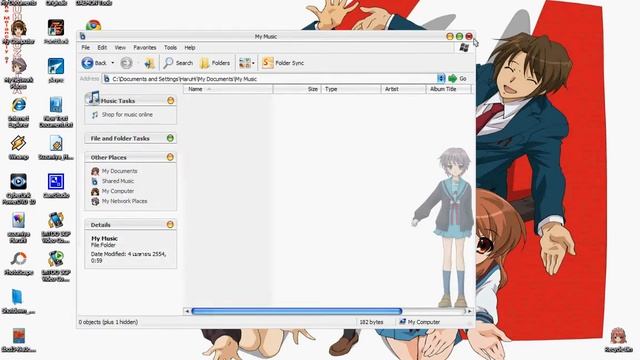This screenshot has height=360, width=640.
Task: Click the Folder Sync toolbar button
Action: point(283,63)
